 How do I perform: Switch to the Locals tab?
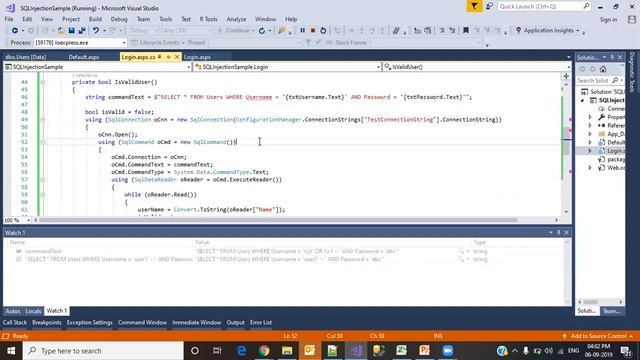(33, 311)
